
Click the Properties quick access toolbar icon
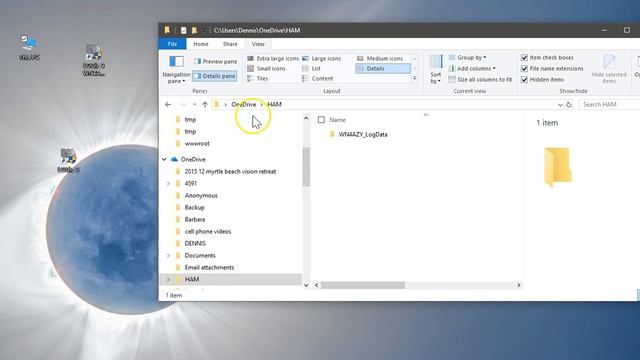pyautogui.click(x=183, y=30)
